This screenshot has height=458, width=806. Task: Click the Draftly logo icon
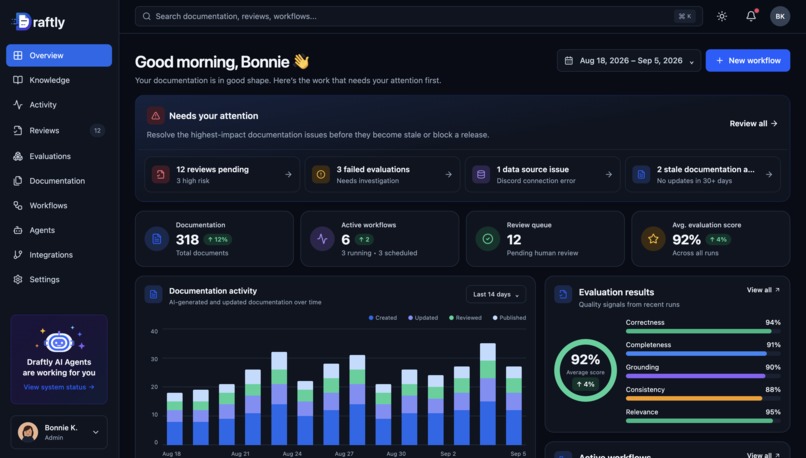tap(22, 22)
